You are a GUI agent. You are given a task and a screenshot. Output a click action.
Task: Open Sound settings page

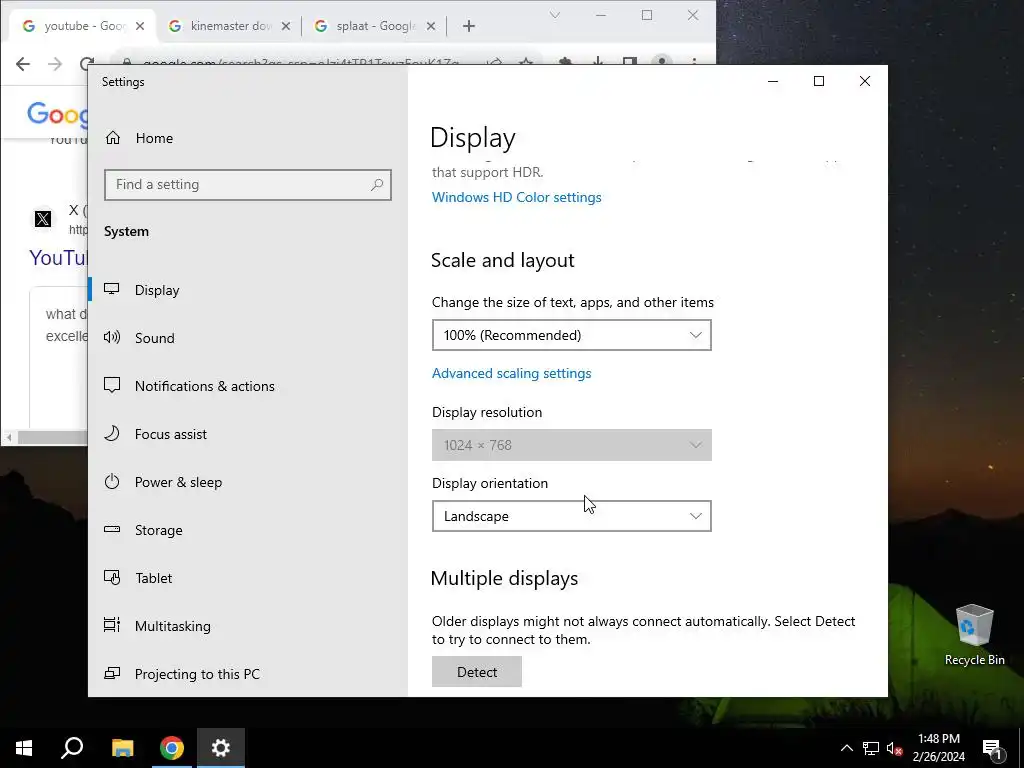click(155, 338)
